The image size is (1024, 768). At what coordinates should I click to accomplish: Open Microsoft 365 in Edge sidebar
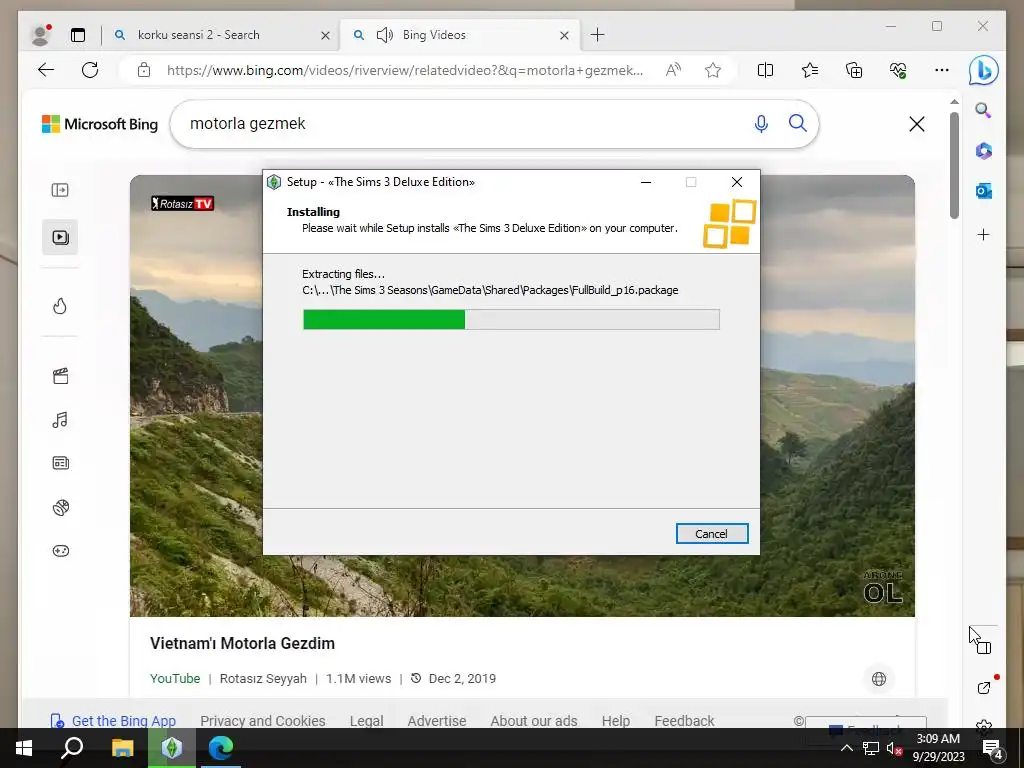(984, 151)
